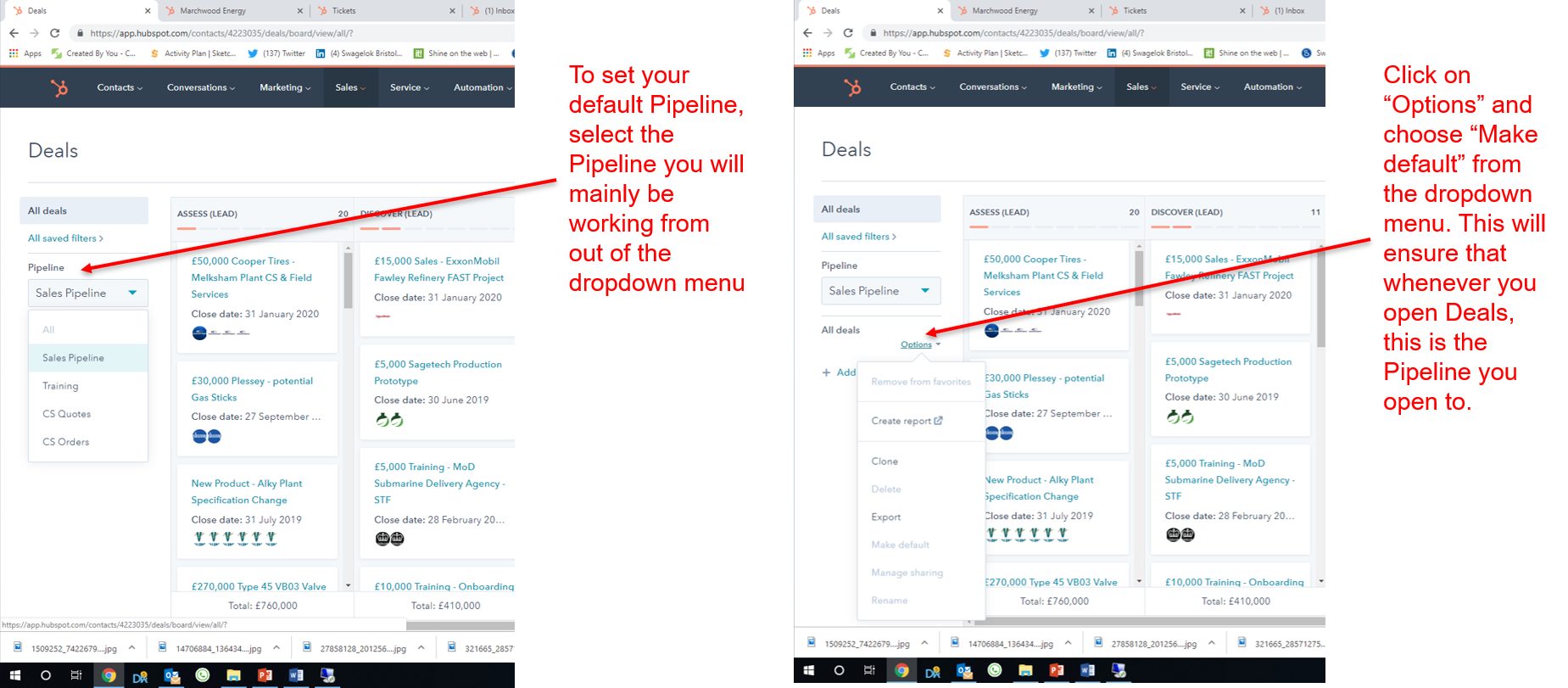The image size is (1568, 688).
Task: Click the HubSpot sprocket logo in the right screenshot
Action: (x=852, y=87)
